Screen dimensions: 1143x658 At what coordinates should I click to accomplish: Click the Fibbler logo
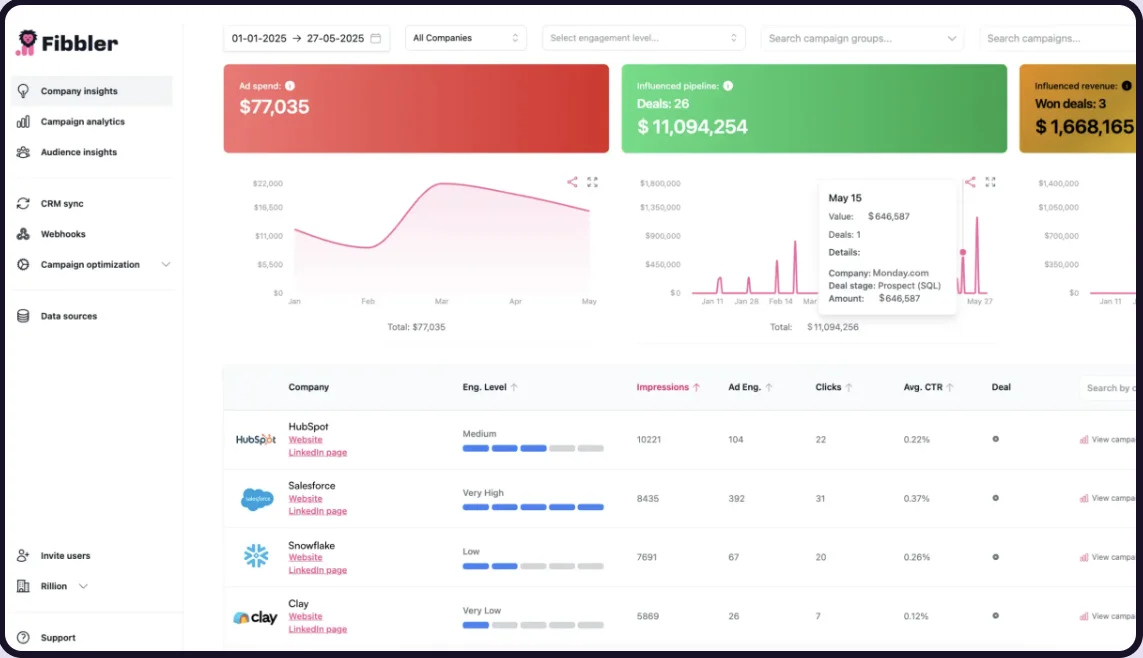[65, 44]
